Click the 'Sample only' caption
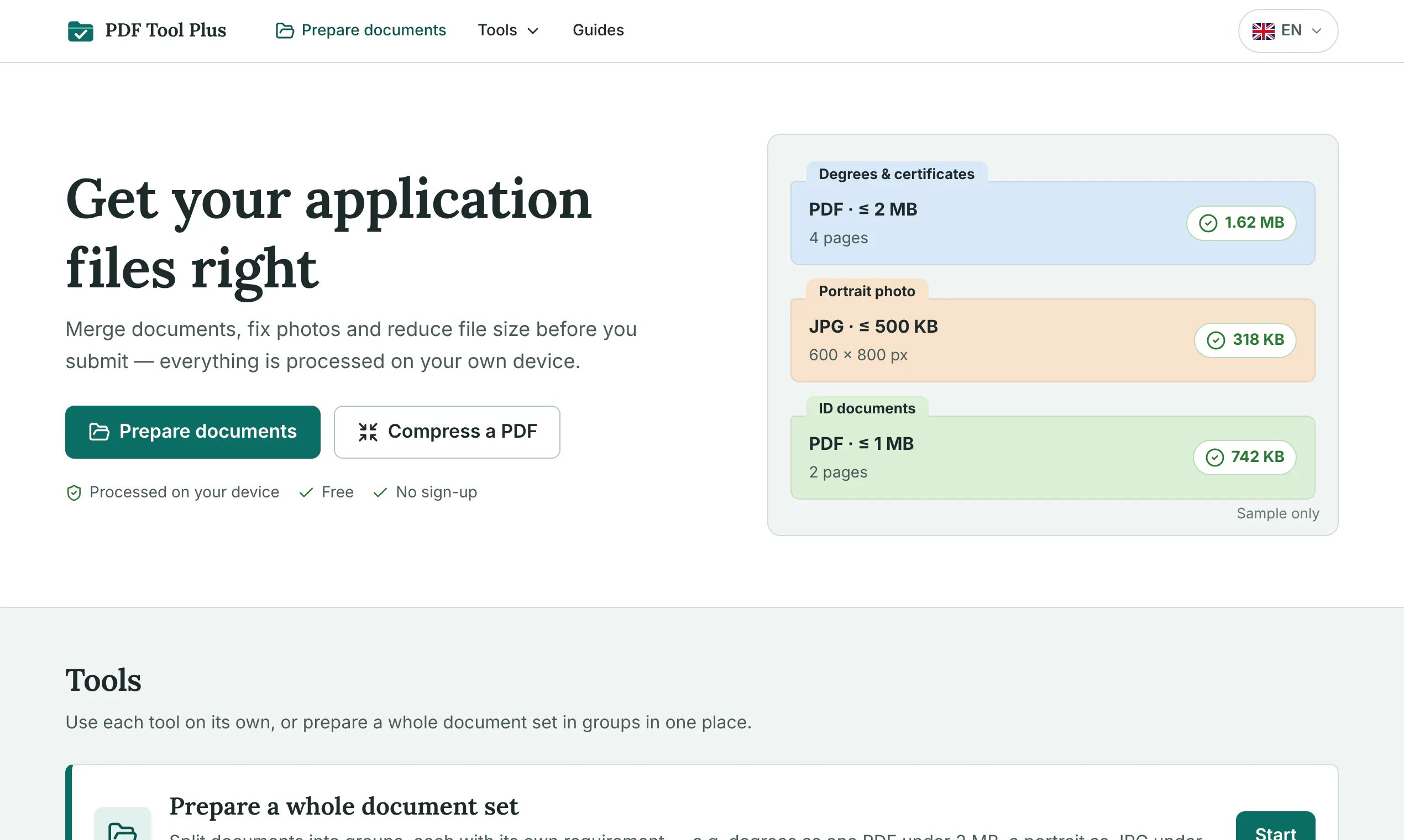 1278,513
